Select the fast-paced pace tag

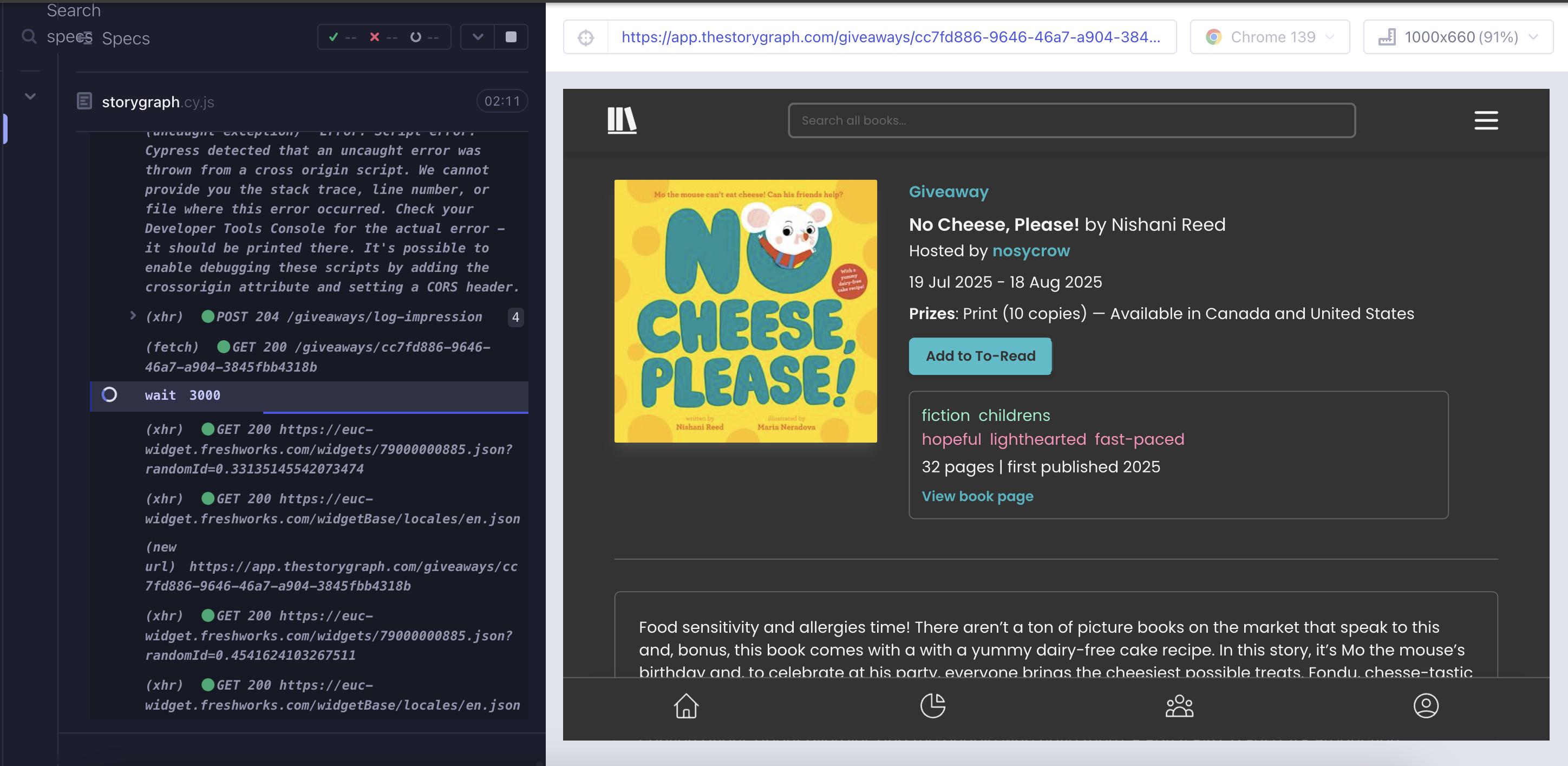(x=1140, y=439)
